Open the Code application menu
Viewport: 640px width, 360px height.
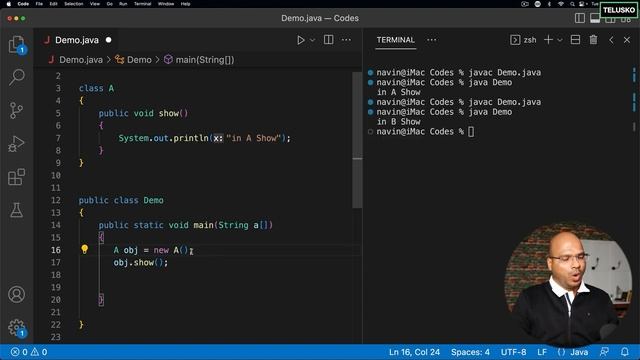(x=23, y=4)
